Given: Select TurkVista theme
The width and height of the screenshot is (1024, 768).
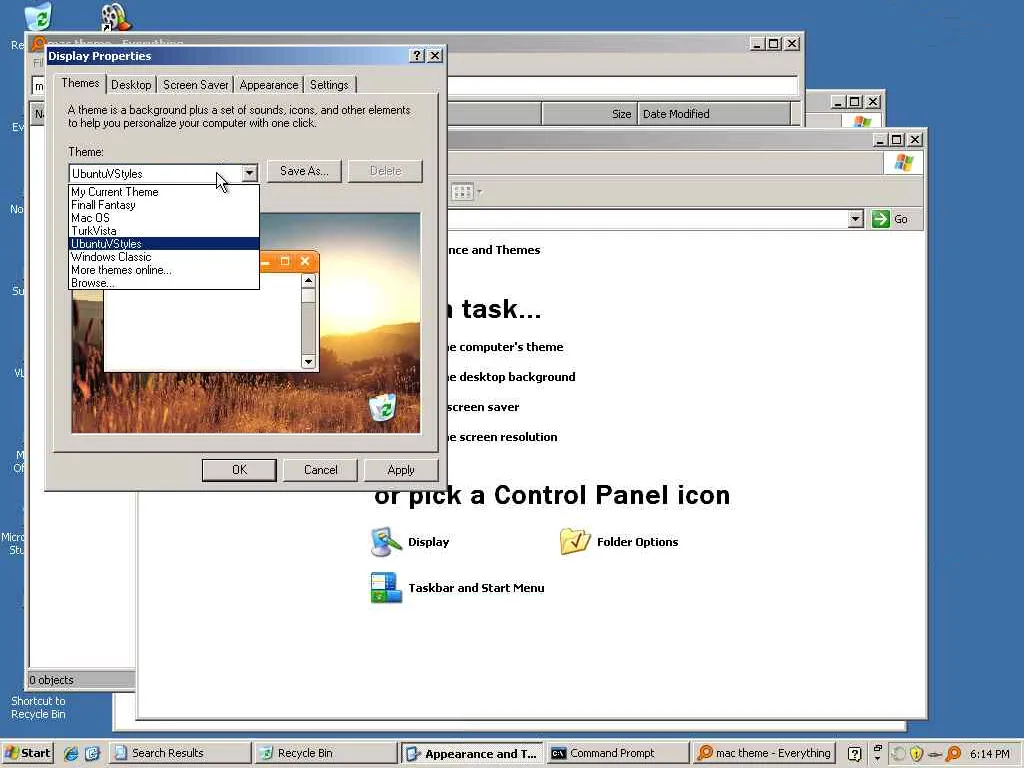Looking at the screenshot, I should click(x=163, y=231).
